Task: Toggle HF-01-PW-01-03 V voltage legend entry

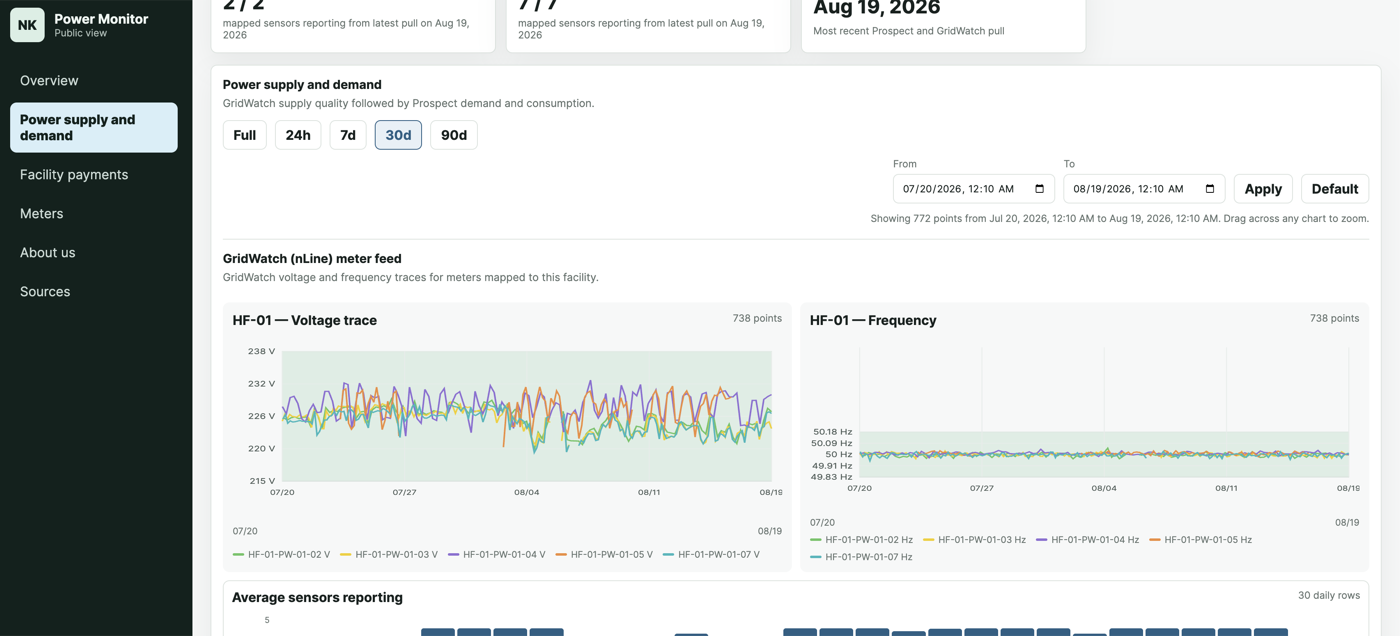Action: coord(389,554)
